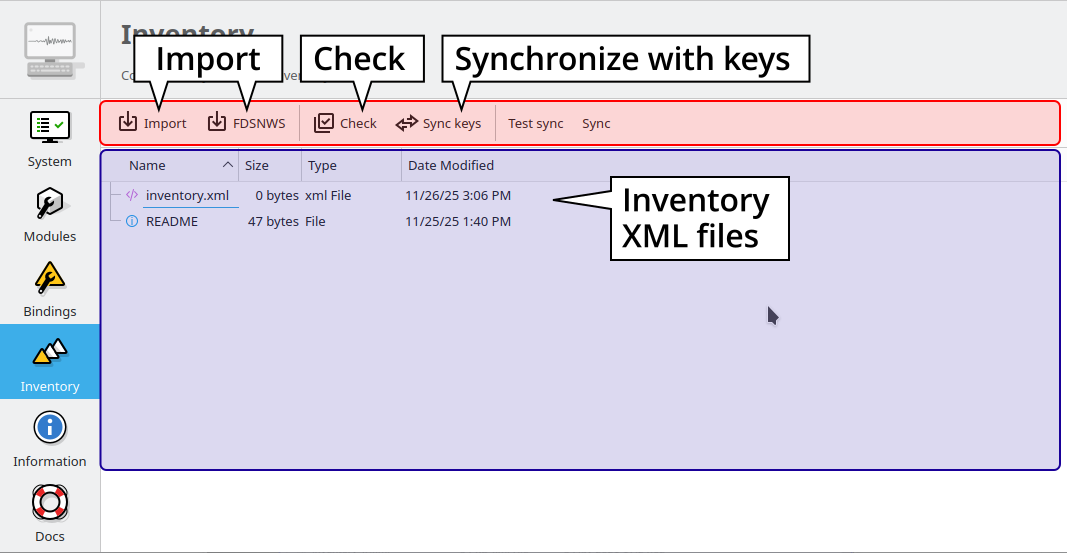Sort files by Date Modified column
The height and width of the screenshot is (553, 1067).
pyautogui.click(x=451, y=165)
